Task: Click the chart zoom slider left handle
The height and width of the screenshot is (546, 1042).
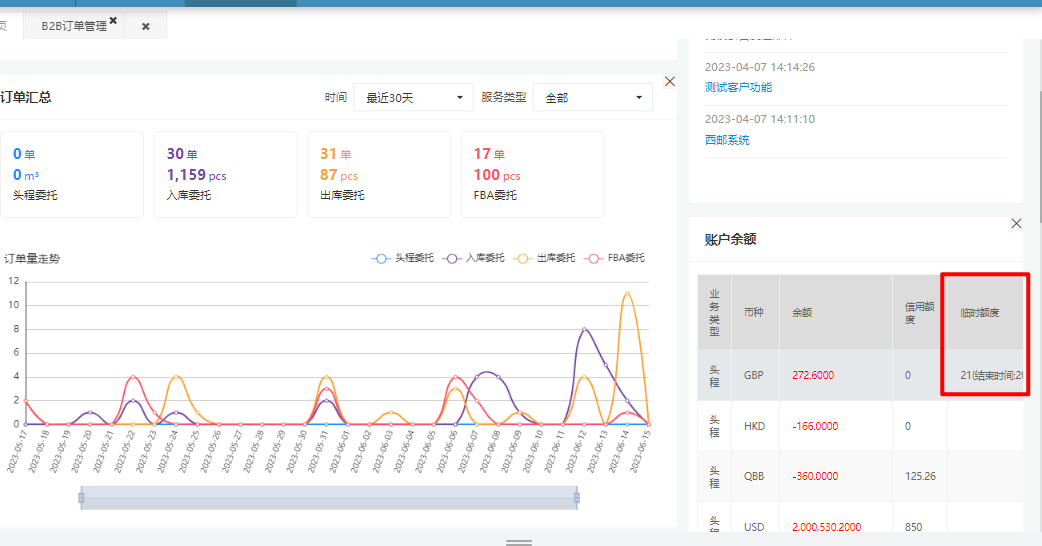Action: pos(81,498)
